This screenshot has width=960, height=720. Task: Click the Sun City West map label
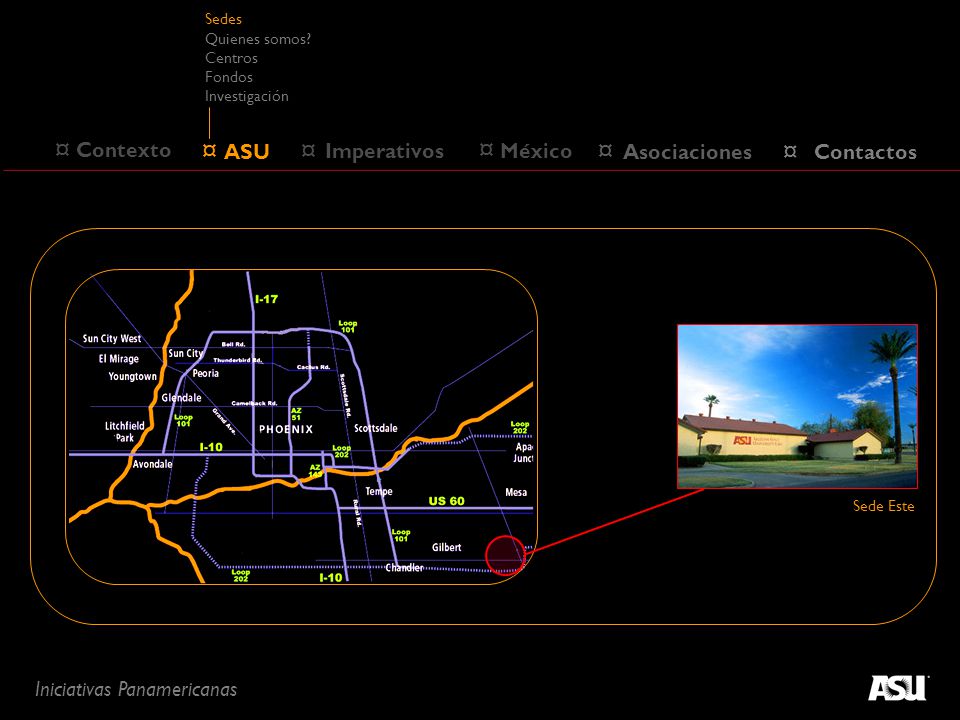point(112,339)
